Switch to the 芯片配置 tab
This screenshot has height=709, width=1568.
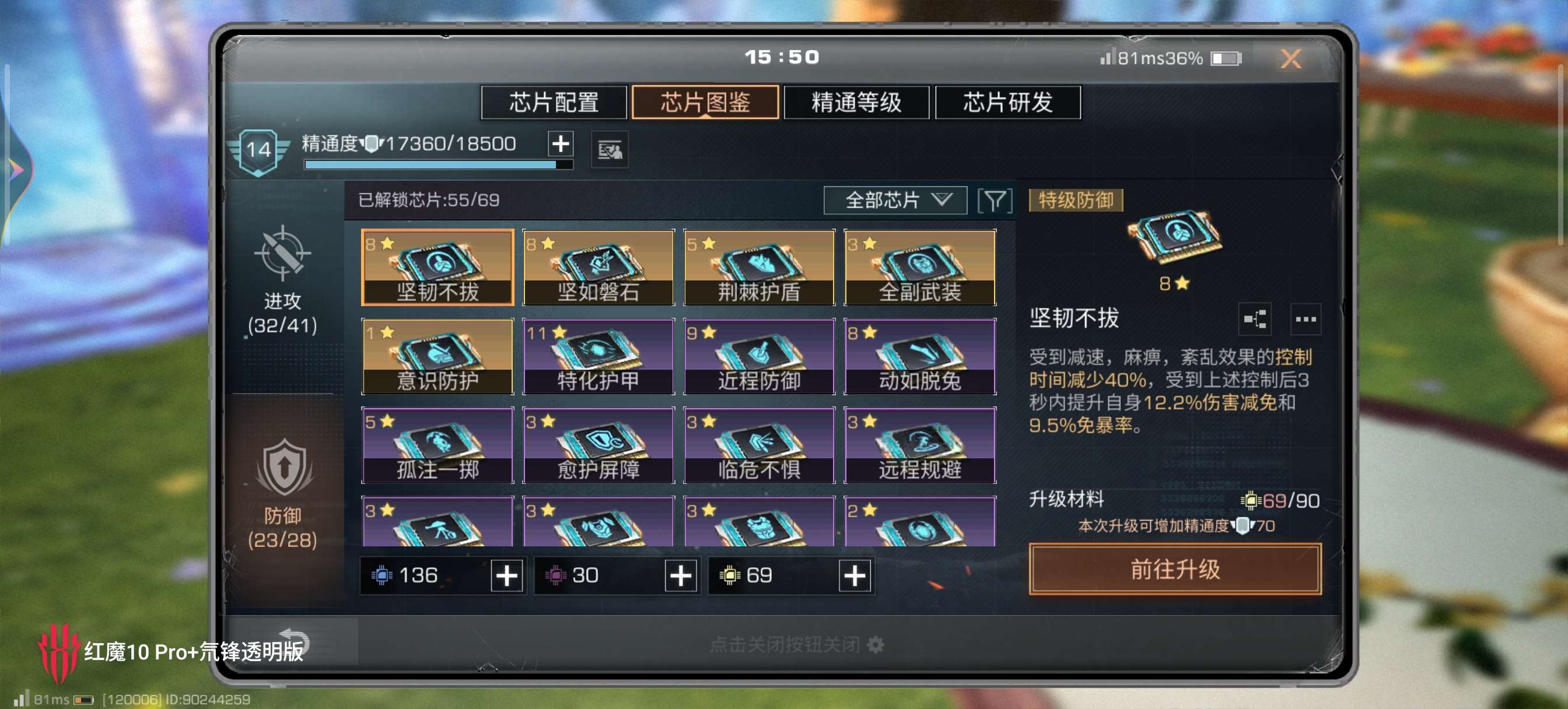(x=554, y=102)
